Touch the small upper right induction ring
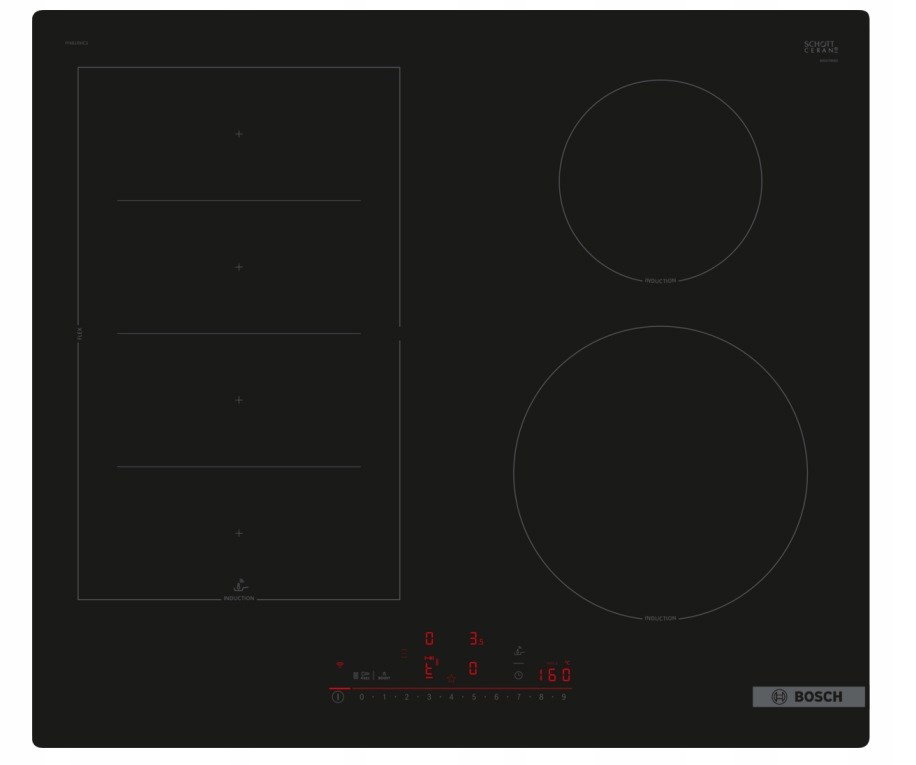 (x=660, y=181)
